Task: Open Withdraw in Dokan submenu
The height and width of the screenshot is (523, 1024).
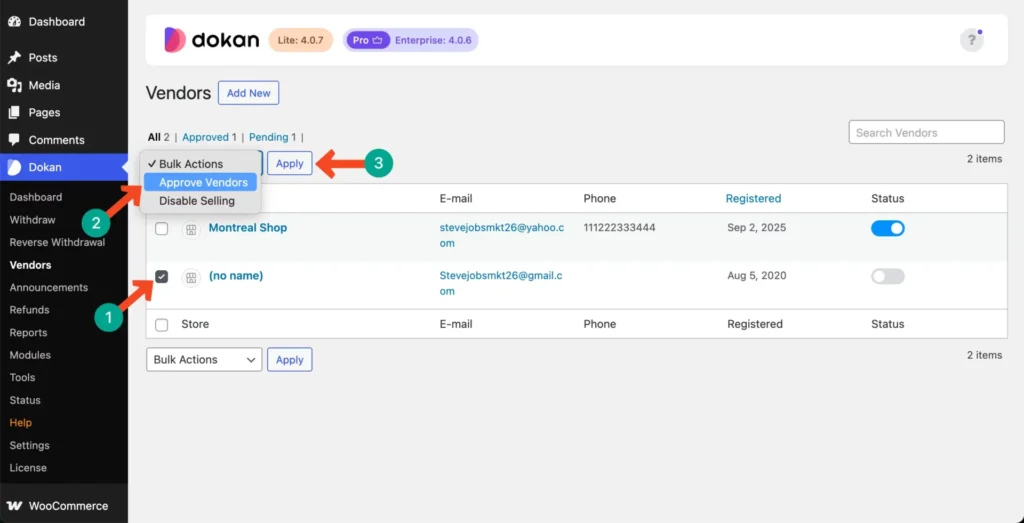Action: coord(32,220)
